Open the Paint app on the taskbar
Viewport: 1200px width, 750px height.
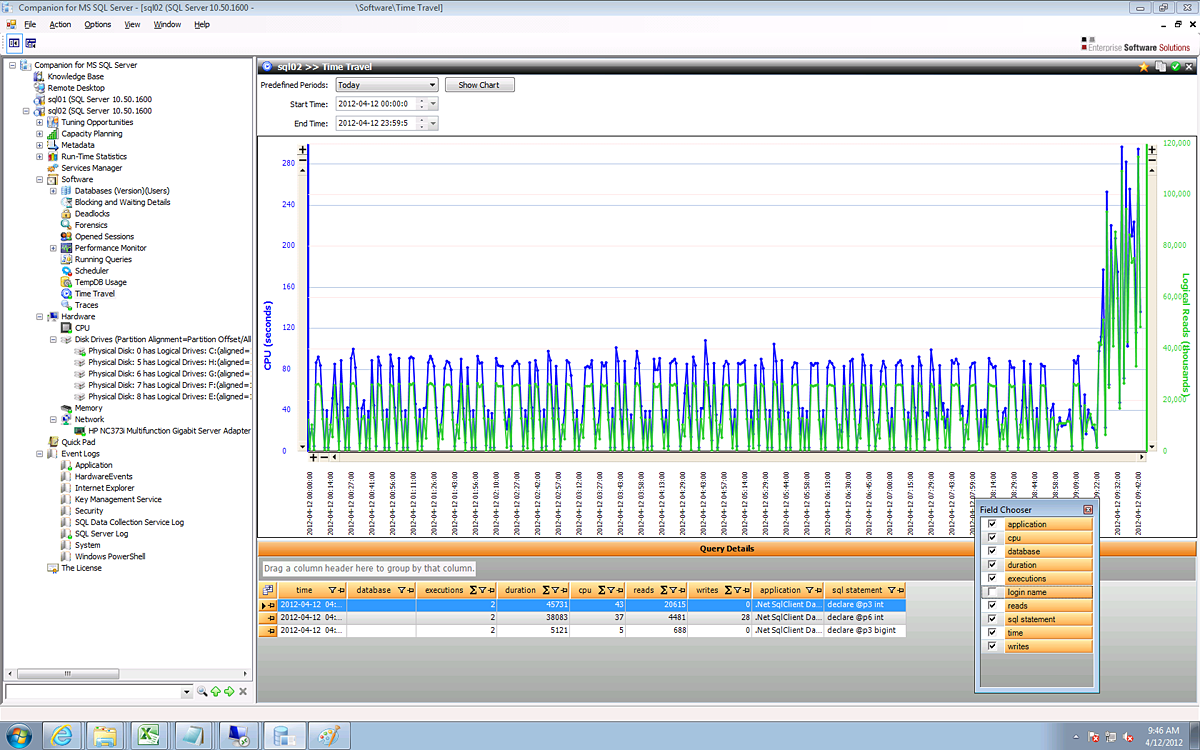[x=327, y=736]
